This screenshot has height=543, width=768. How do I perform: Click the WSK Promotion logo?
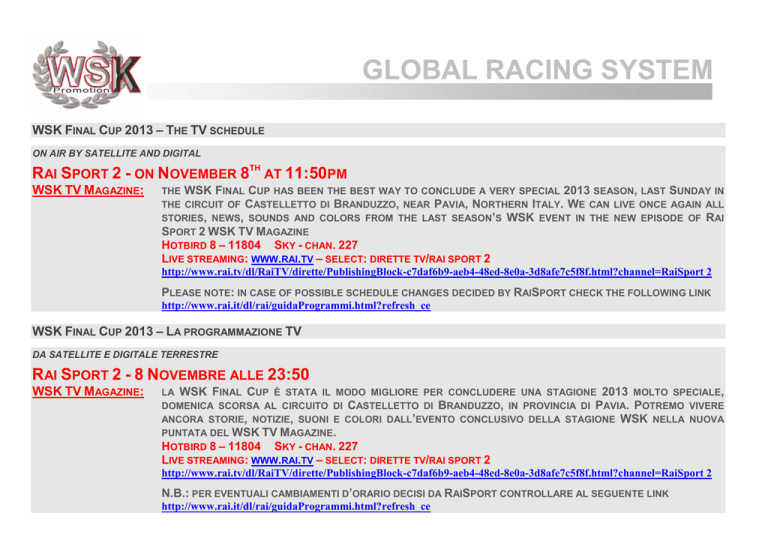coord(86,75)
